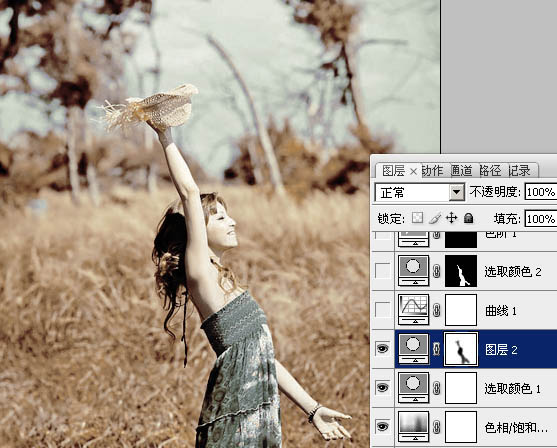Select the 图层 2 adjustment icon thumbnail
Viewport: 557px width, 448px height.
tap(413, 349)
